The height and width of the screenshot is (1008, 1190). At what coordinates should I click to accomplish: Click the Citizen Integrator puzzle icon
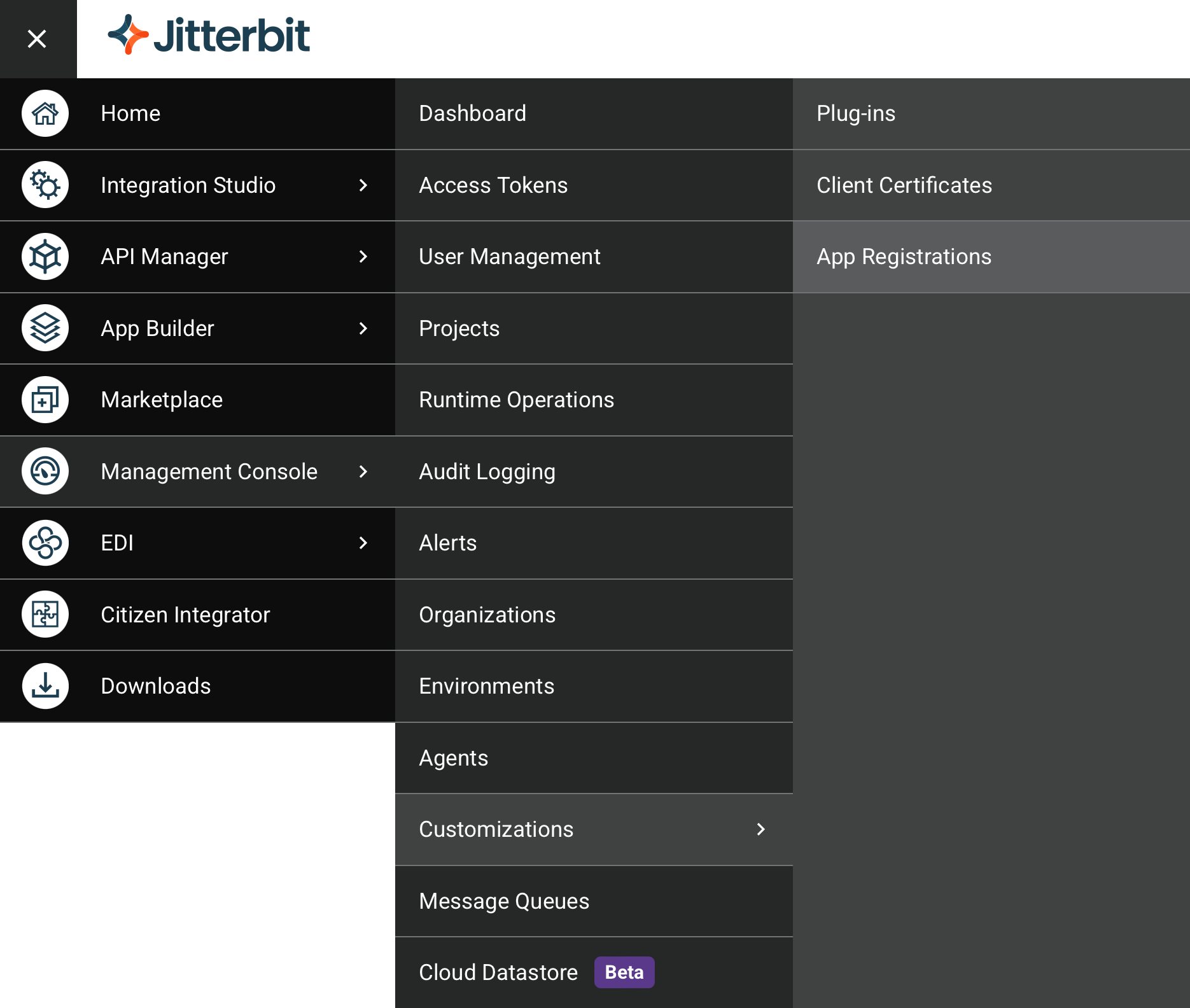45,615
